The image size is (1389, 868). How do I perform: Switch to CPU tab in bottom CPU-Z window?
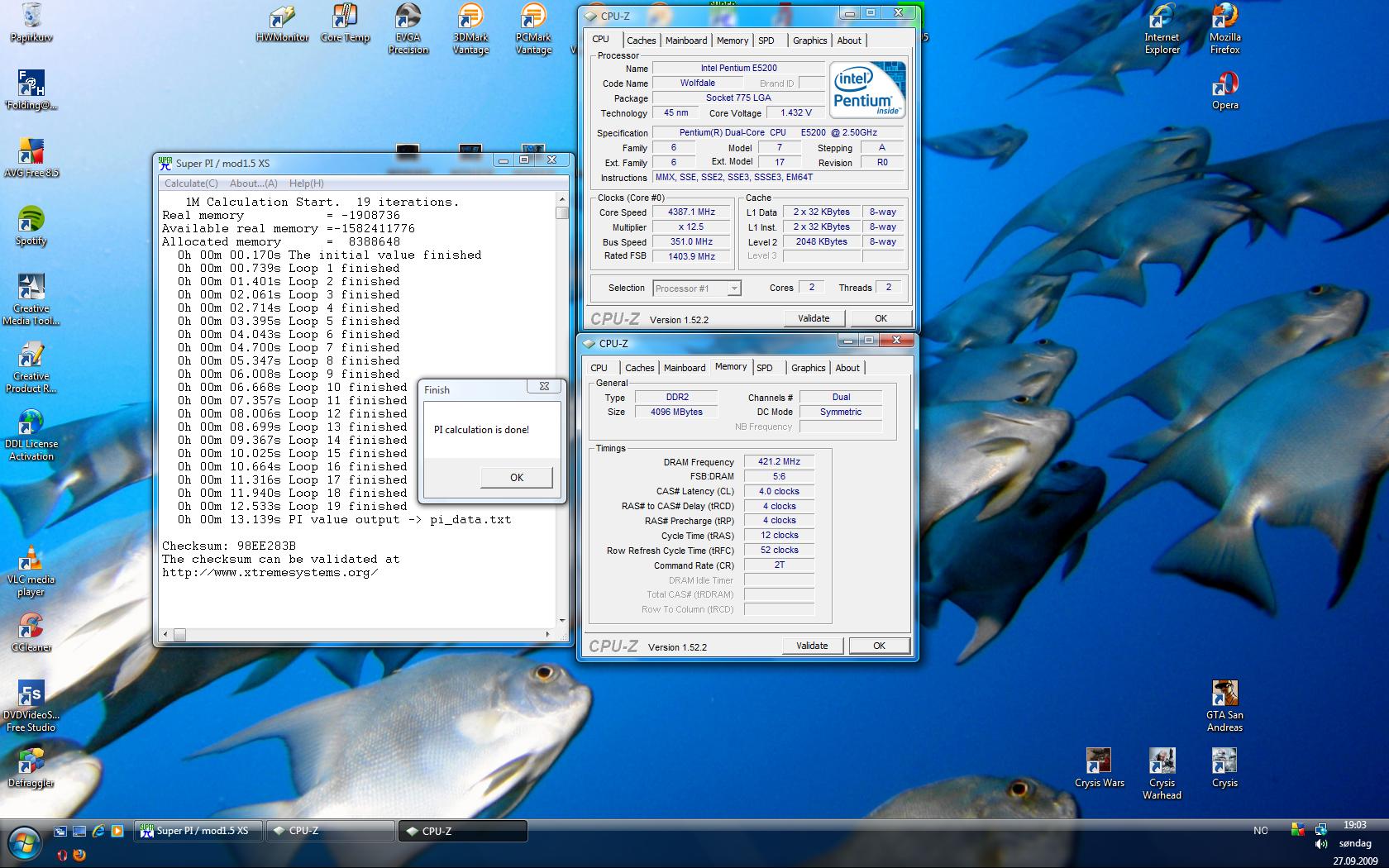click(x=599, y=368)
